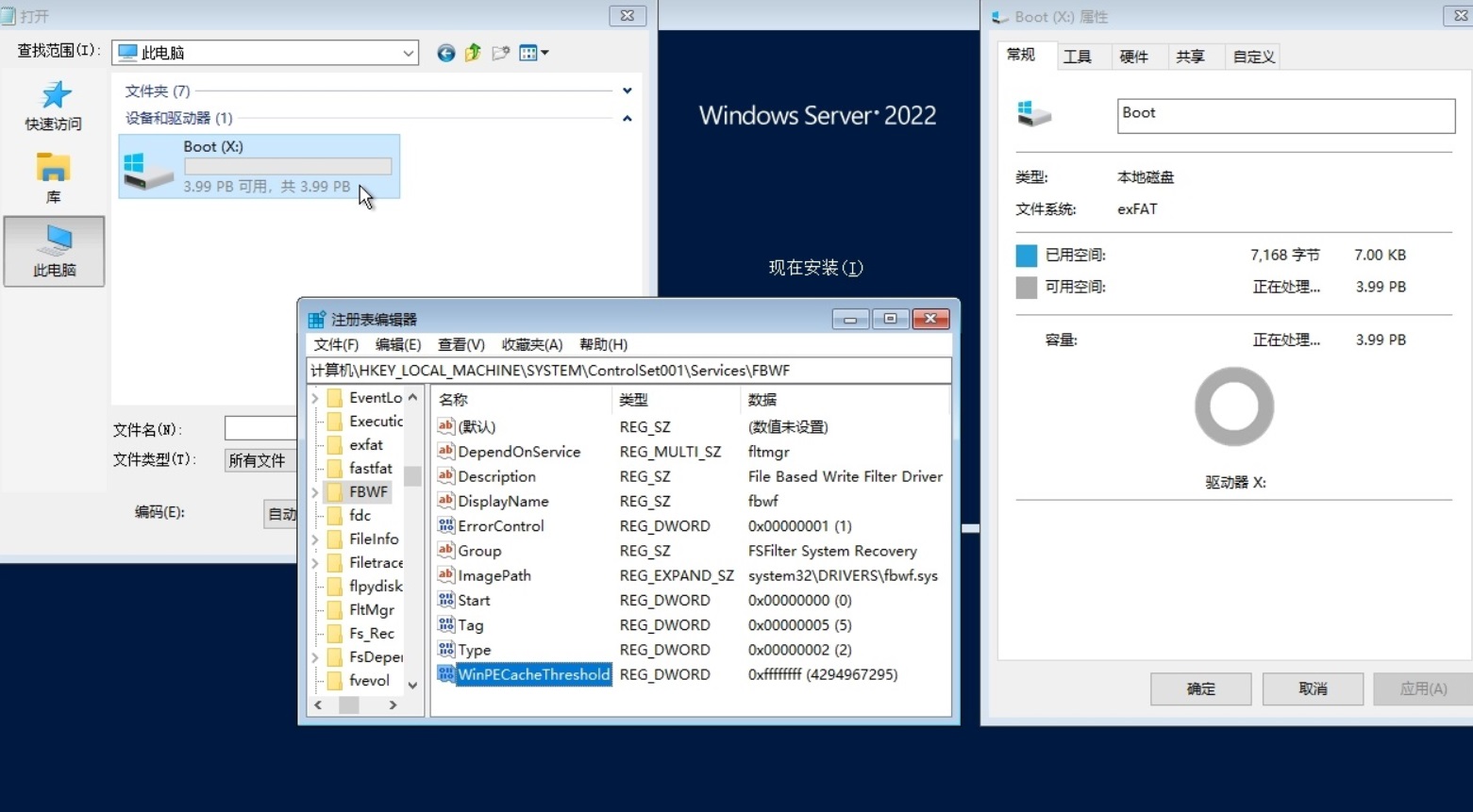Select the ImagePath value icon
1473x812 pixels.
pos(446,575)
